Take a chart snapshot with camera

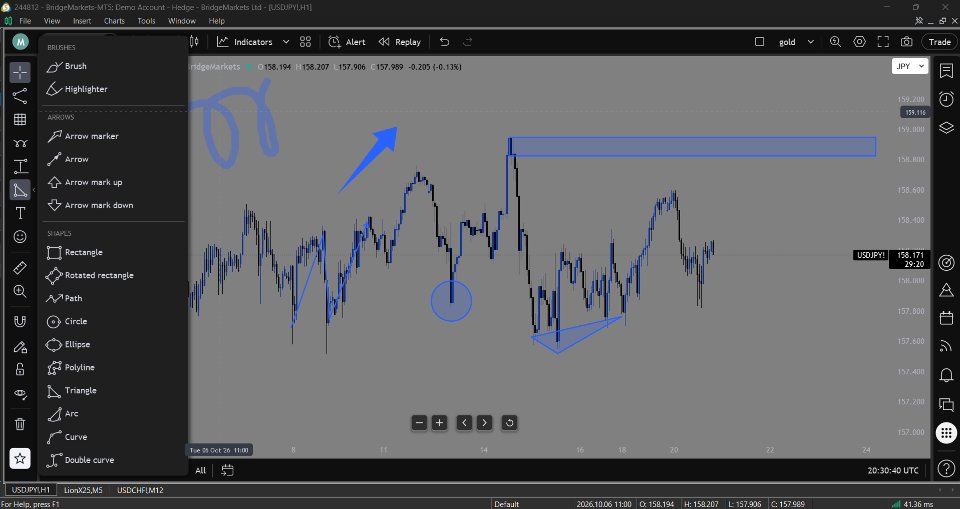click(906, 42)
